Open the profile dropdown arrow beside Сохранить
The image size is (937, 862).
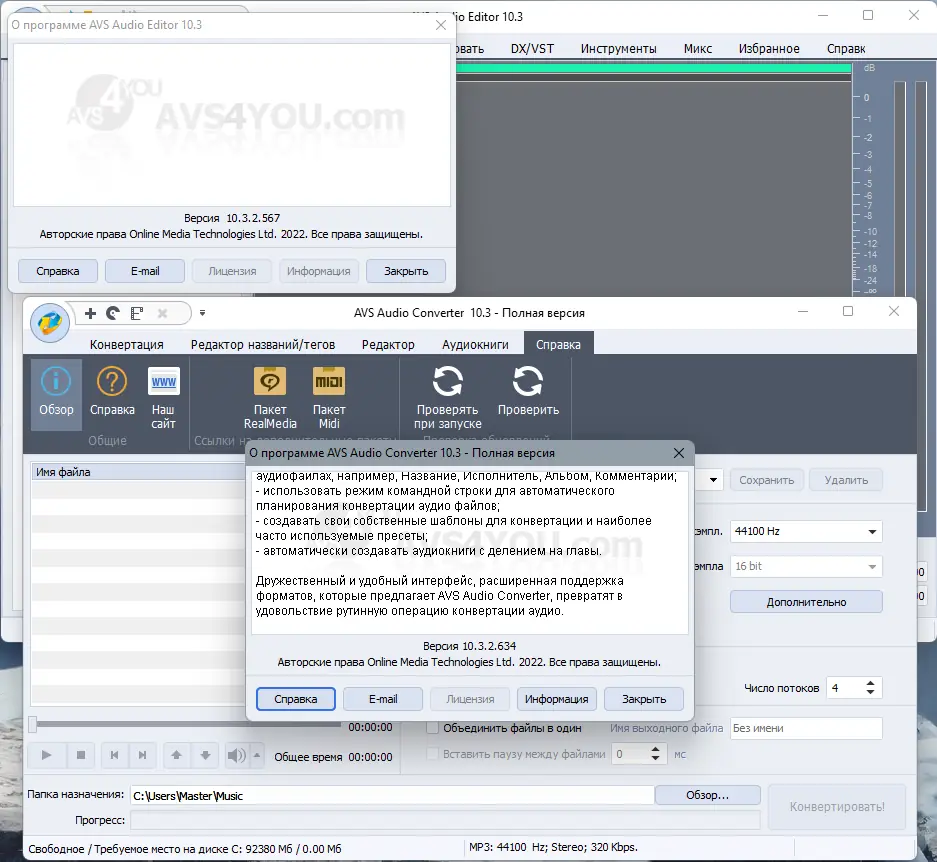coord(714,480)
